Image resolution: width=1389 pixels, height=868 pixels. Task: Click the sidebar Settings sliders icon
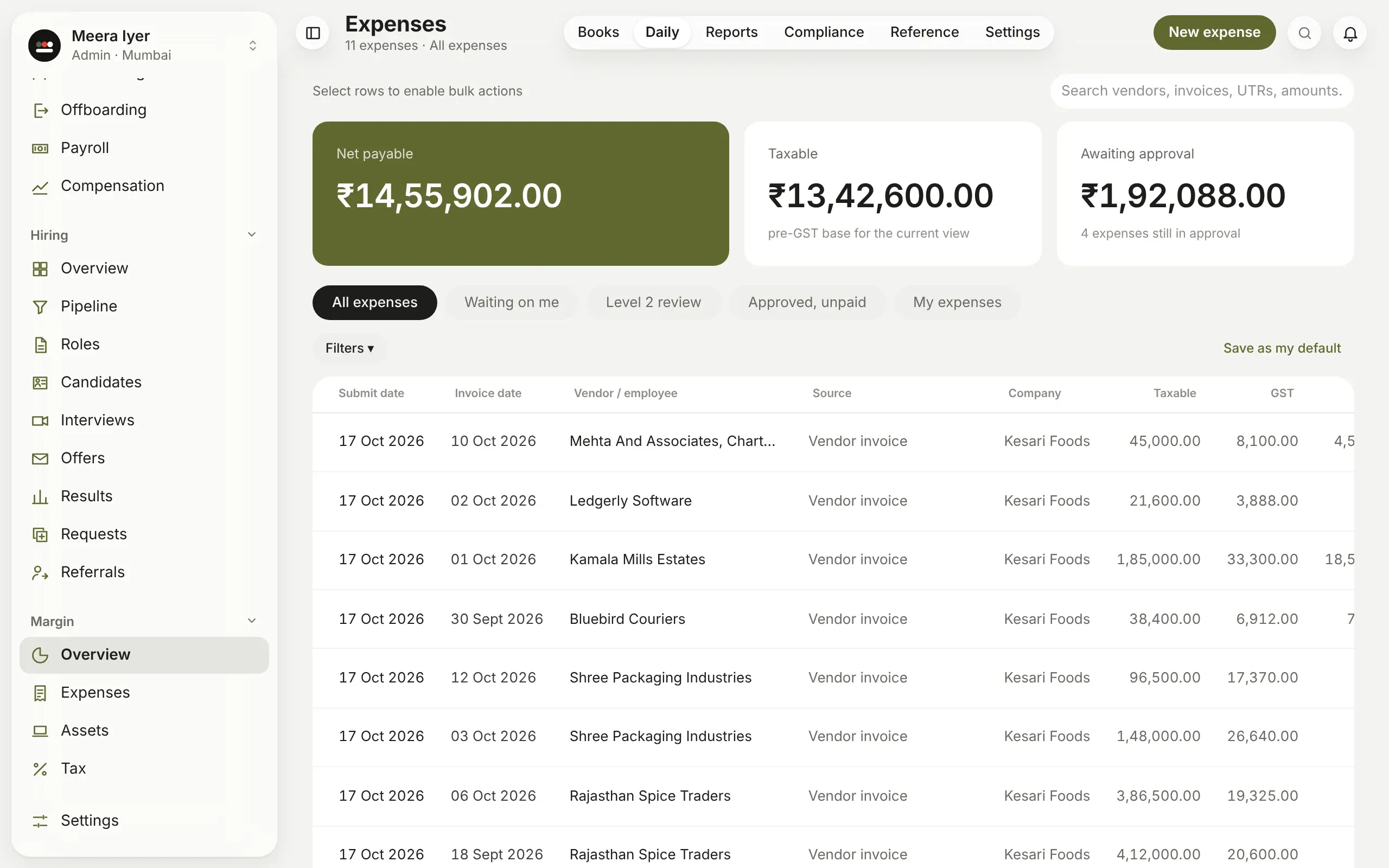(40, 820)
